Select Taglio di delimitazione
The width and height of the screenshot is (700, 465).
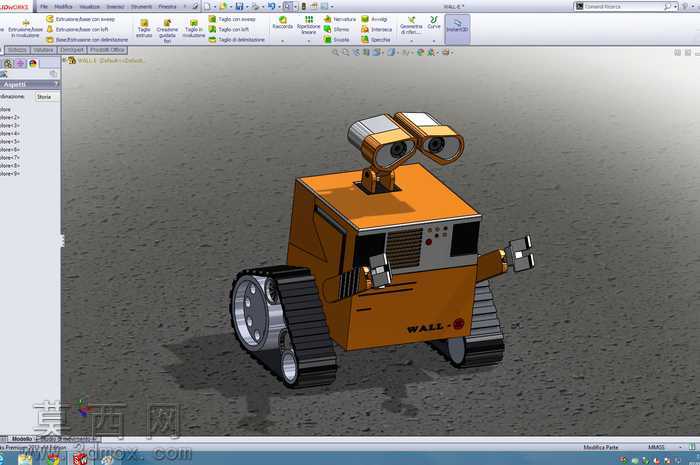click(237, 40)
